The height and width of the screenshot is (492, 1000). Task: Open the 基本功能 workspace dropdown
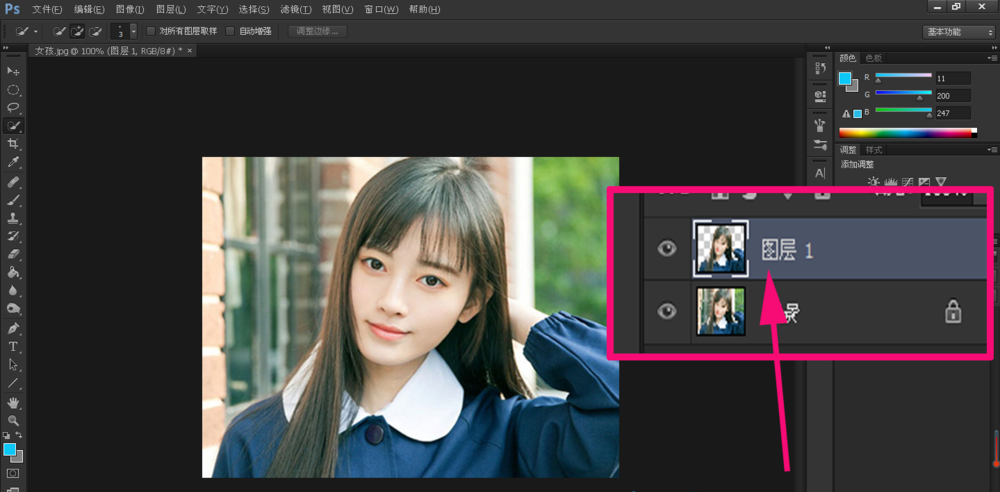coord(958,32)
